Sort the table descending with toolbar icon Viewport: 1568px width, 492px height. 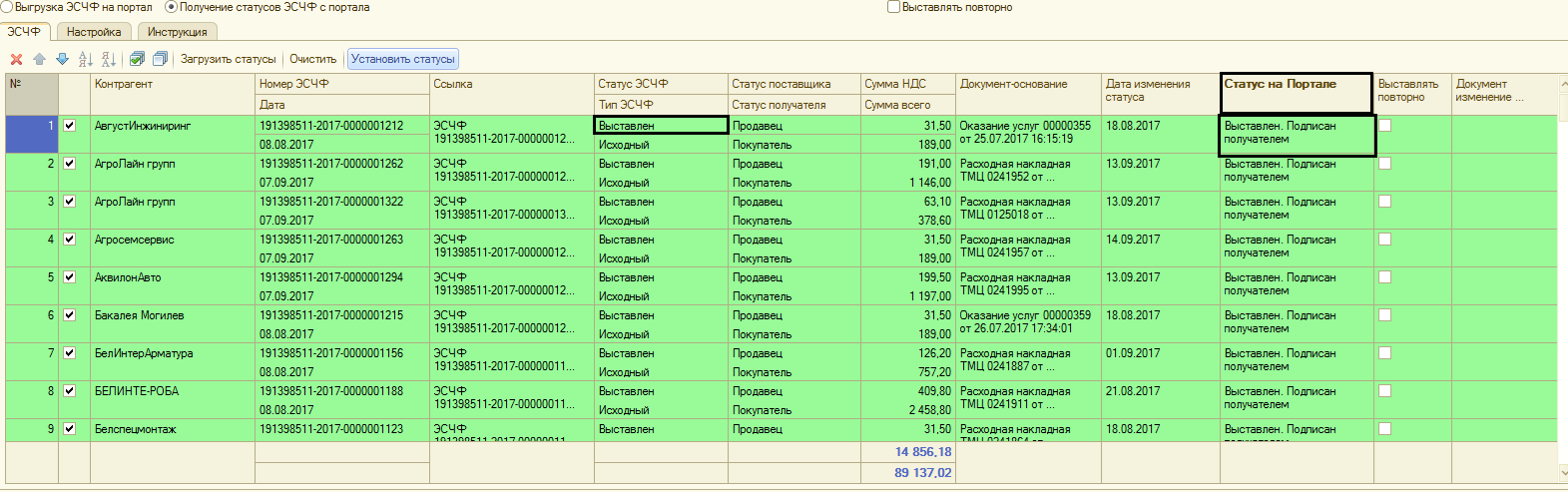tap(109, 60)
